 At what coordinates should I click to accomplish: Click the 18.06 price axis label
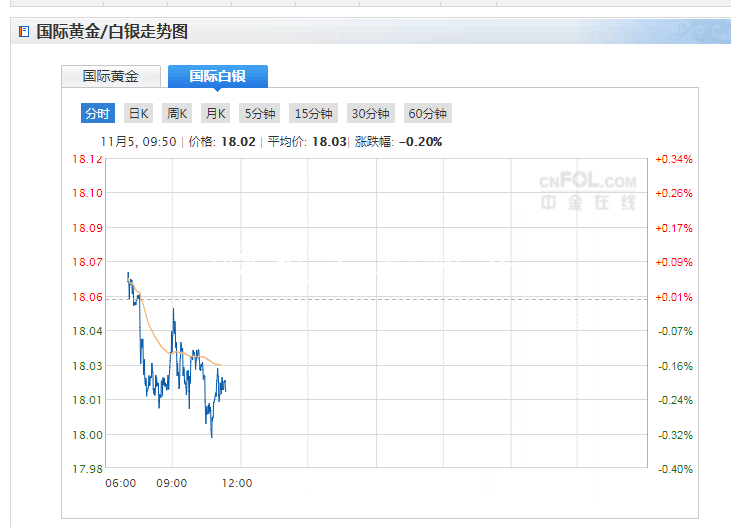[x=87, y=297]
